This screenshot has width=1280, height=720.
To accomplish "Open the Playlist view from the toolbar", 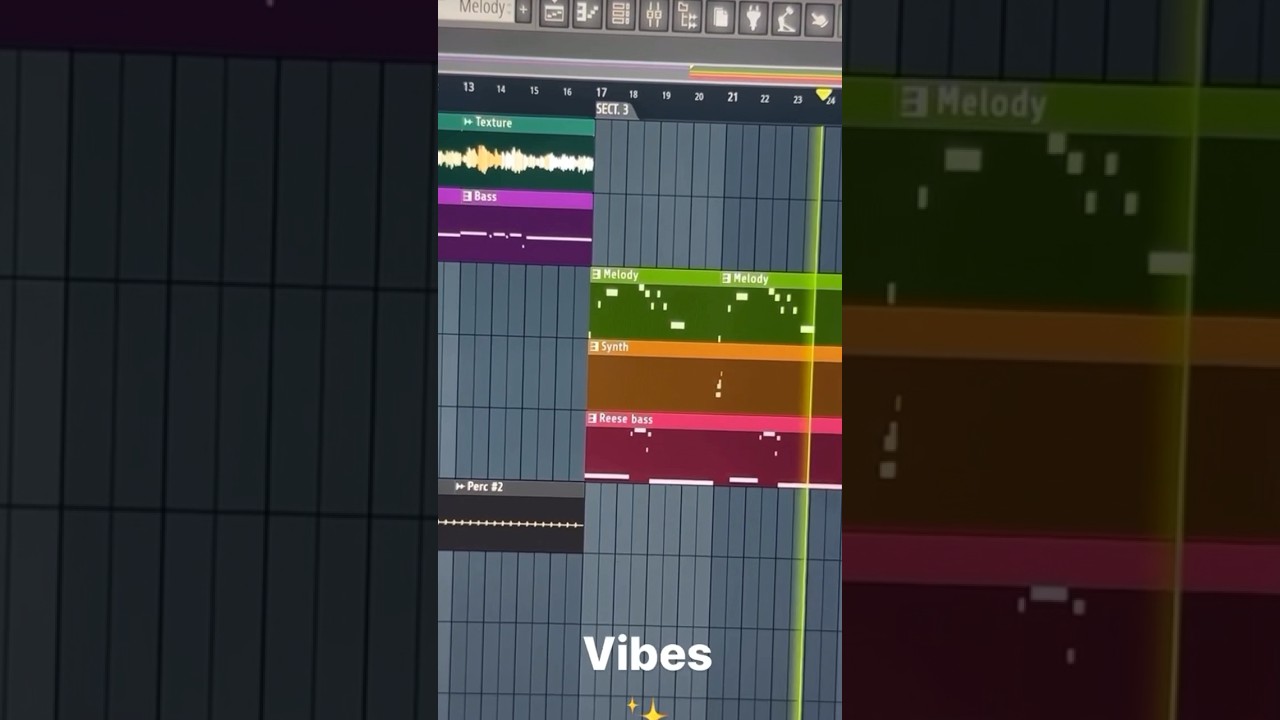I will point(553,14).
